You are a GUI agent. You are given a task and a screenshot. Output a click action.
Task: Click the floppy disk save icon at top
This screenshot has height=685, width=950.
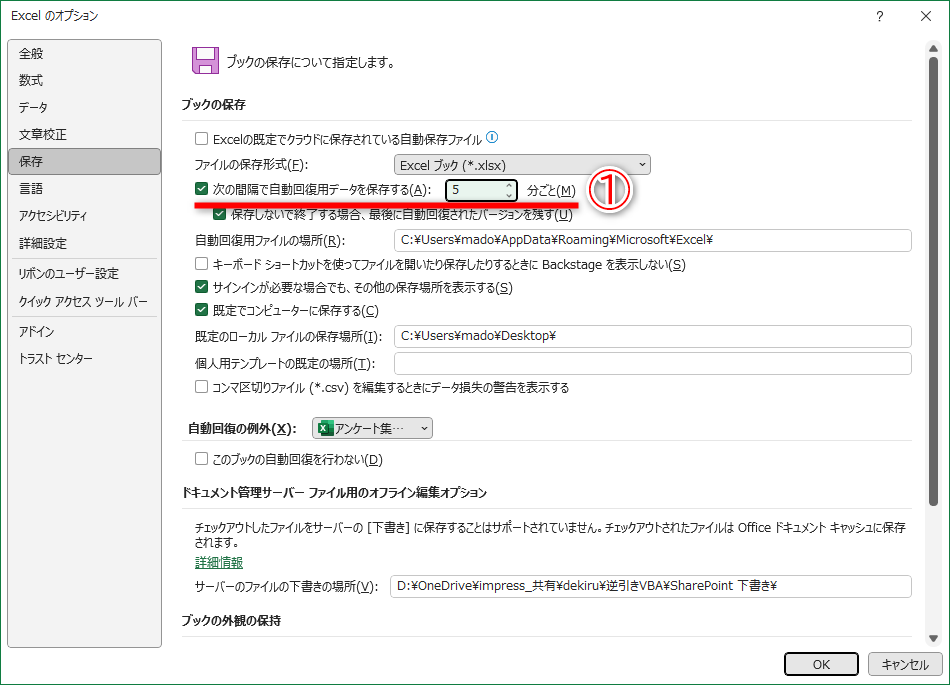(205, 60)
